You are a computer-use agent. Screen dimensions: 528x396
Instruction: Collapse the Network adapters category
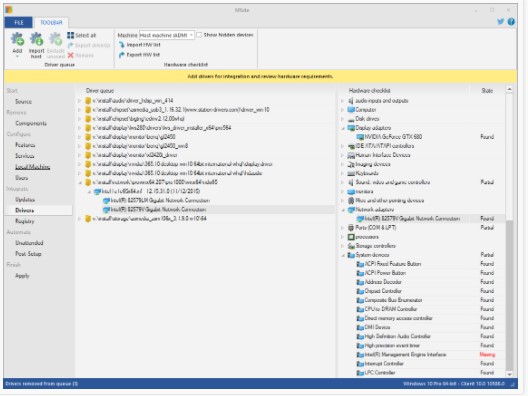[x=343, y=210]
